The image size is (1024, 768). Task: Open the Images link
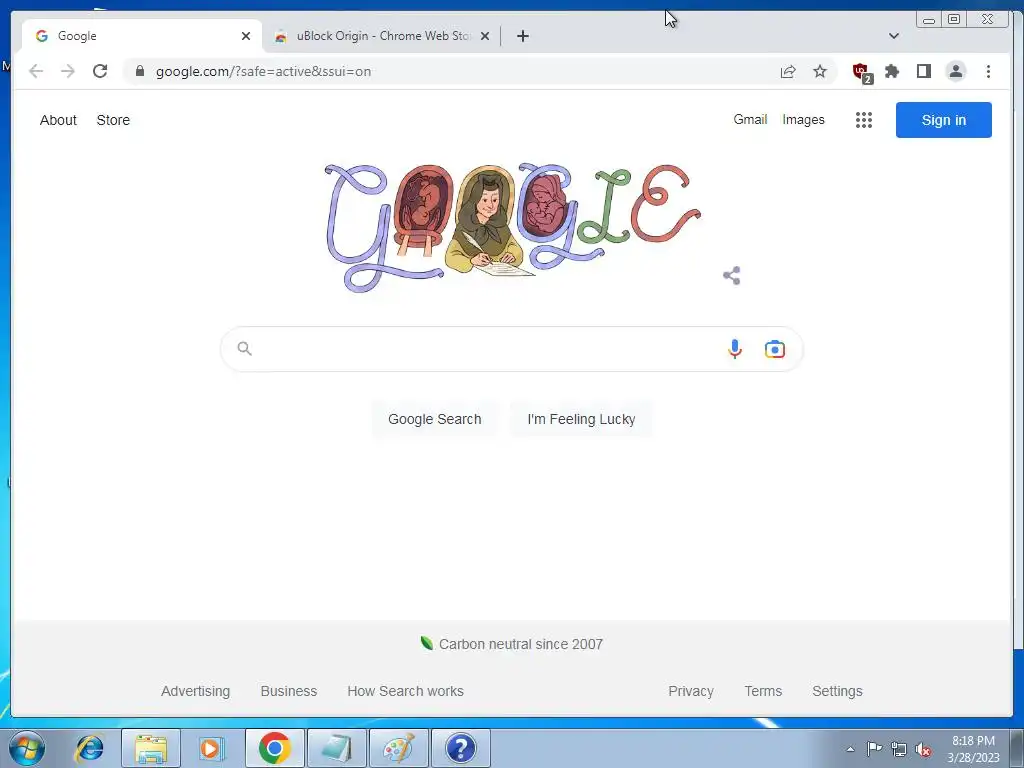point(803,120)
